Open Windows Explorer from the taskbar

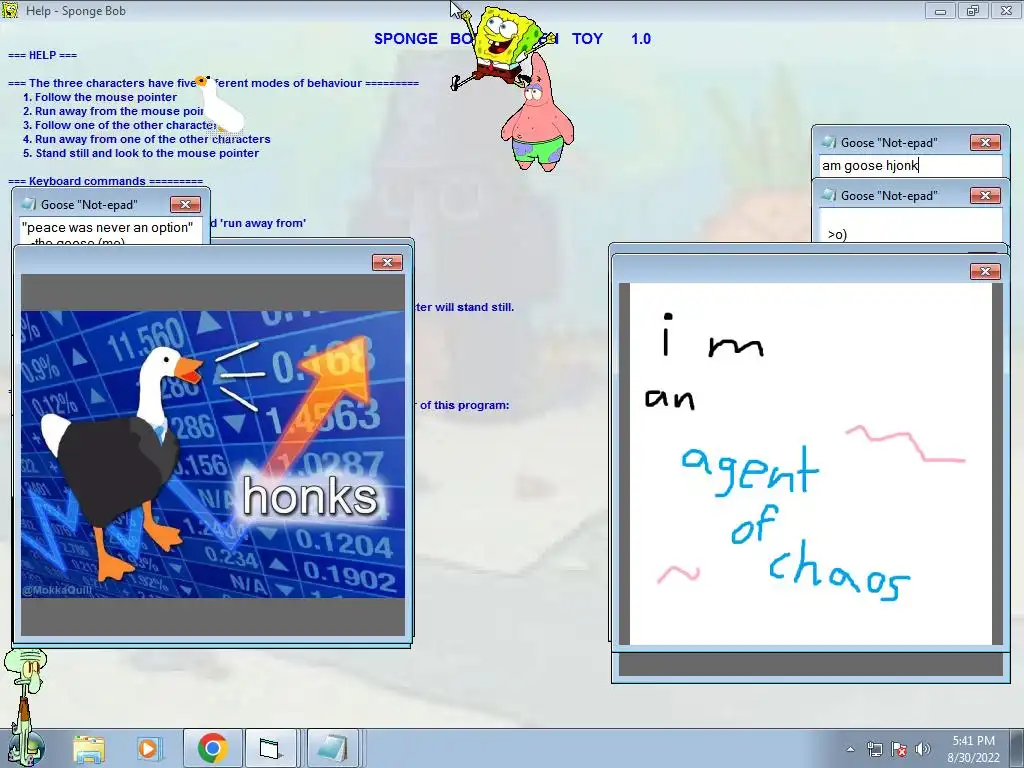point(89,748)
